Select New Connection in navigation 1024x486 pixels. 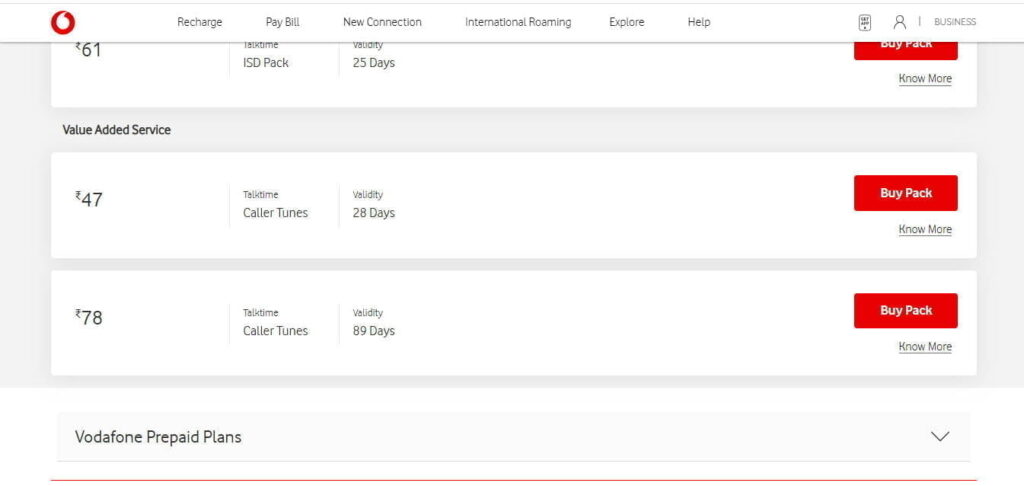tap(382, 22)
